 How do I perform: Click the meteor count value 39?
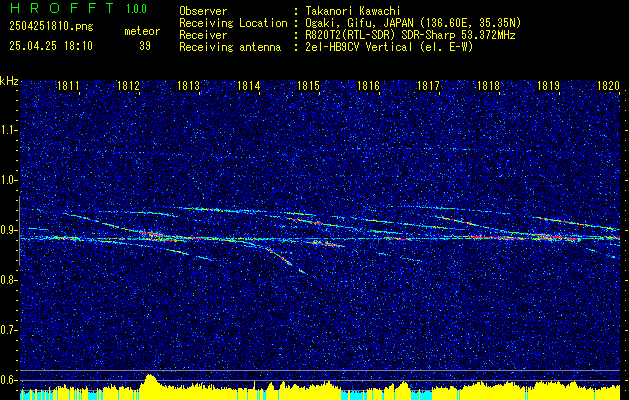point(145,46)
